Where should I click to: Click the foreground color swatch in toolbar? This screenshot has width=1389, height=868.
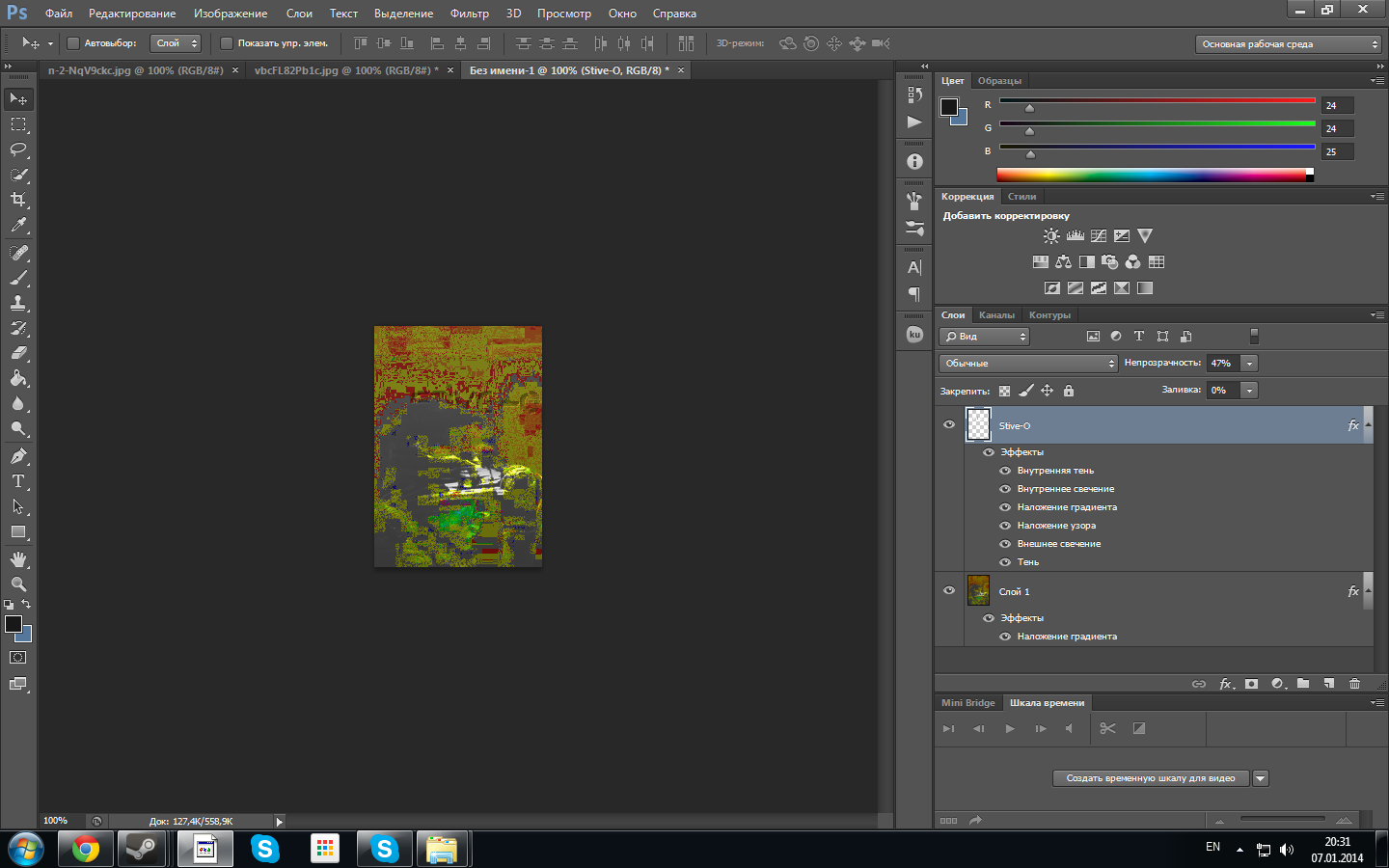click(14, 624)
